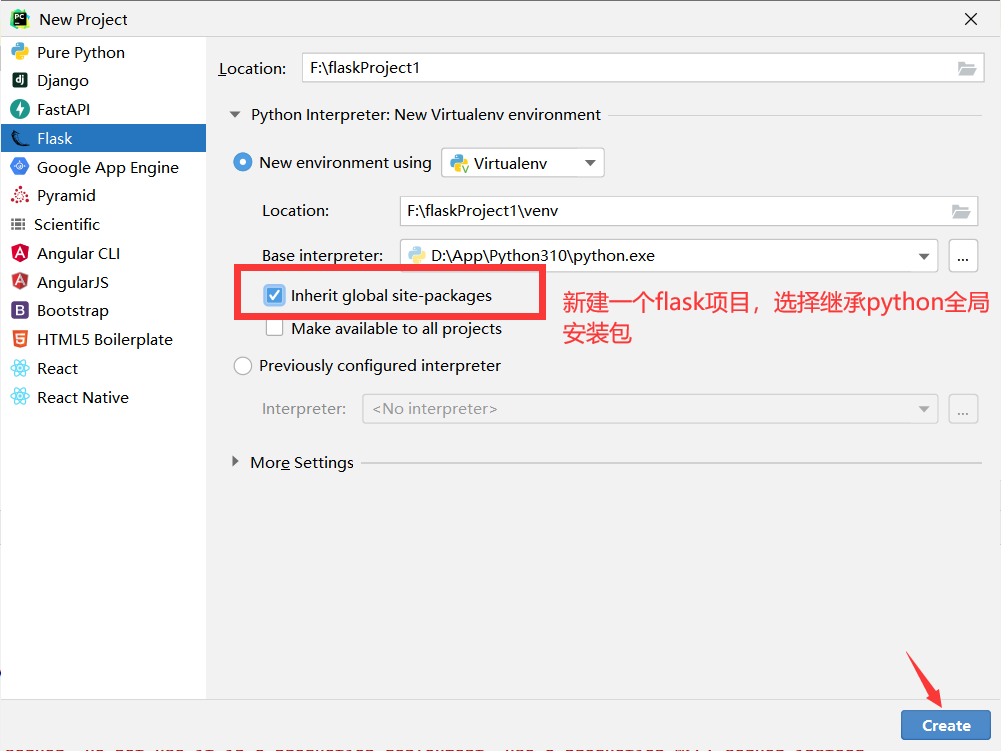Switch to the Scientific project type
This screenshot has height=751, width=1001.
coord(74,224)
